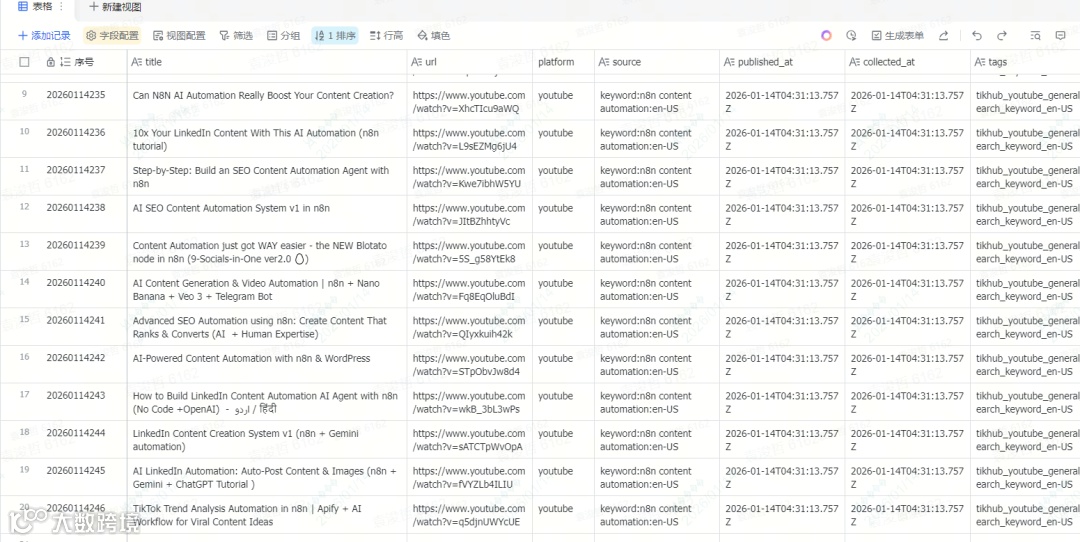The width and height of the screenshot is (1080, 542).
Task: Select title 'Step-by-Step: Build an SEO Content'
Action: (x=260, y=177)
